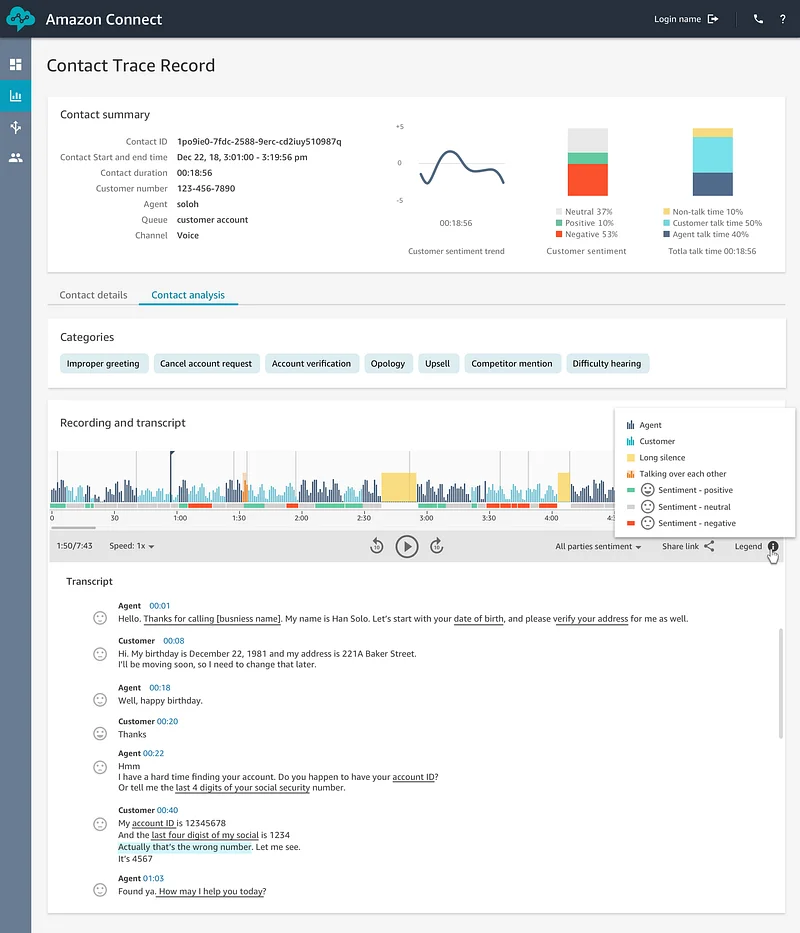
Task: Click the customer number 123-456-7890
Action: coord(206,189)
